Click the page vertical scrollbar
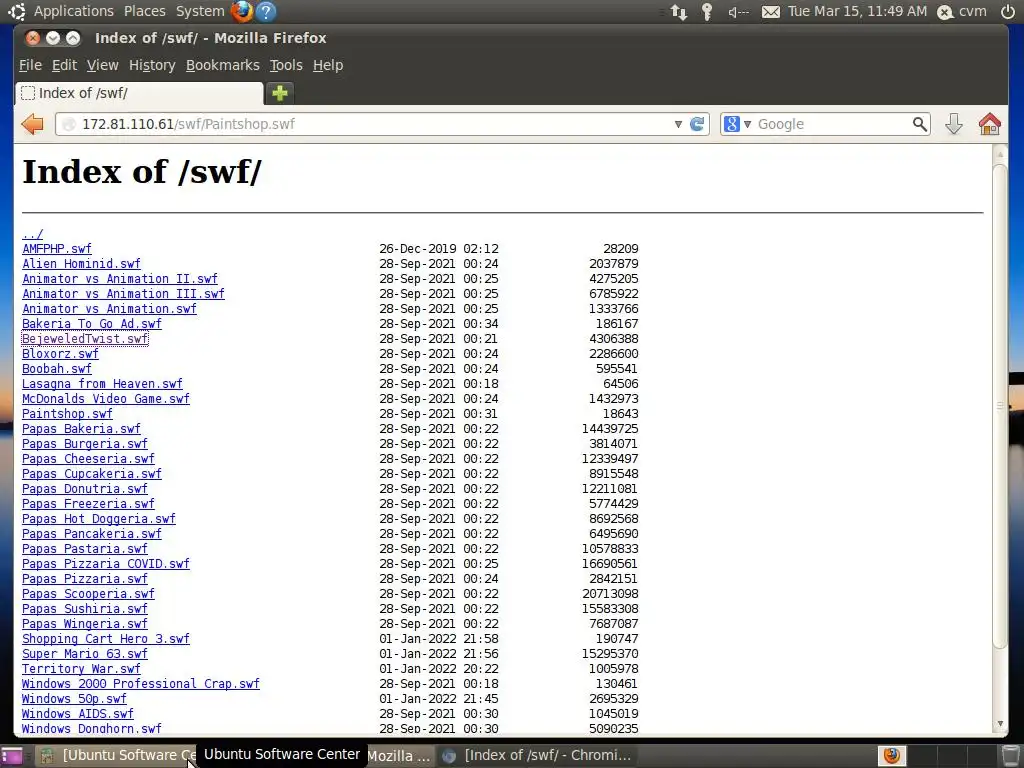This screenshot has height=768, width=1024. (x=999, y=407)
